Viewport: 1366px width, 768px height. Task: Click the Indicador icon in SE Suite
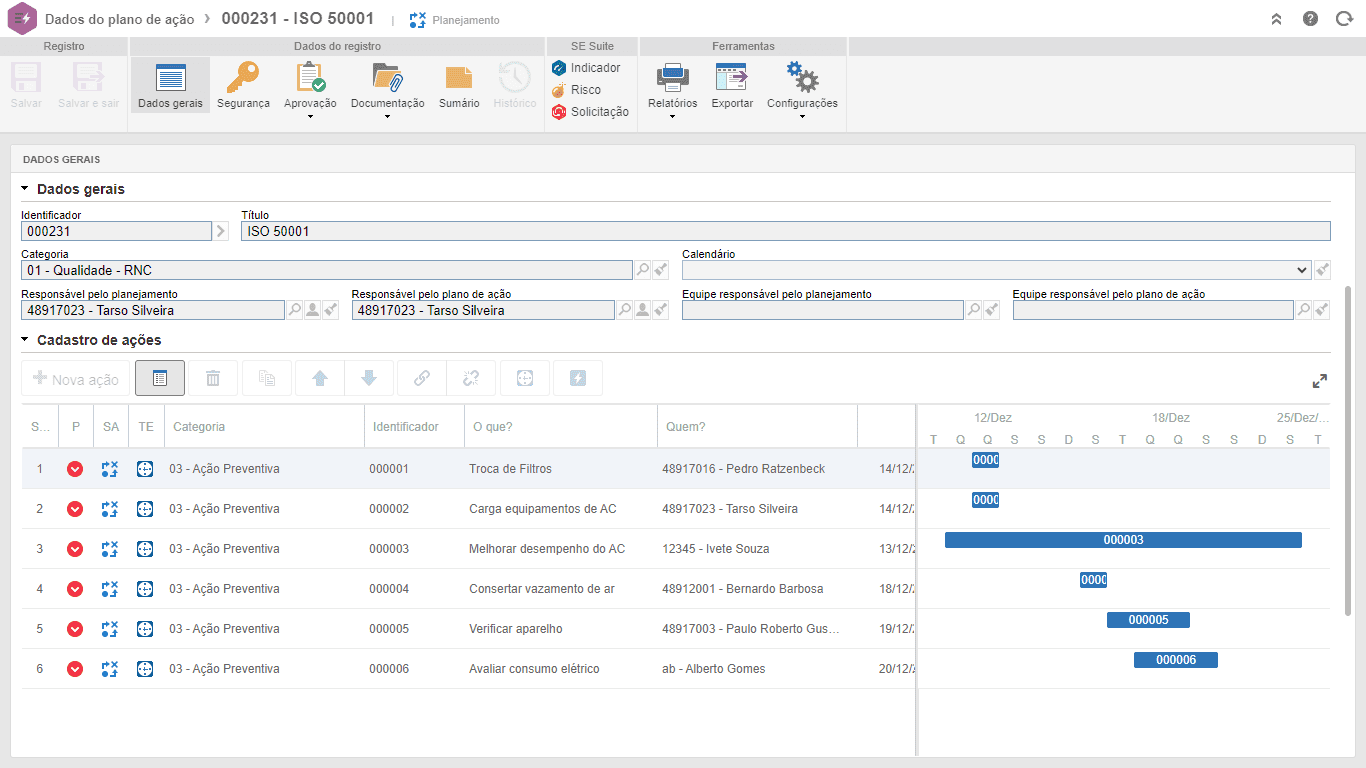click(x=559, y=68)
